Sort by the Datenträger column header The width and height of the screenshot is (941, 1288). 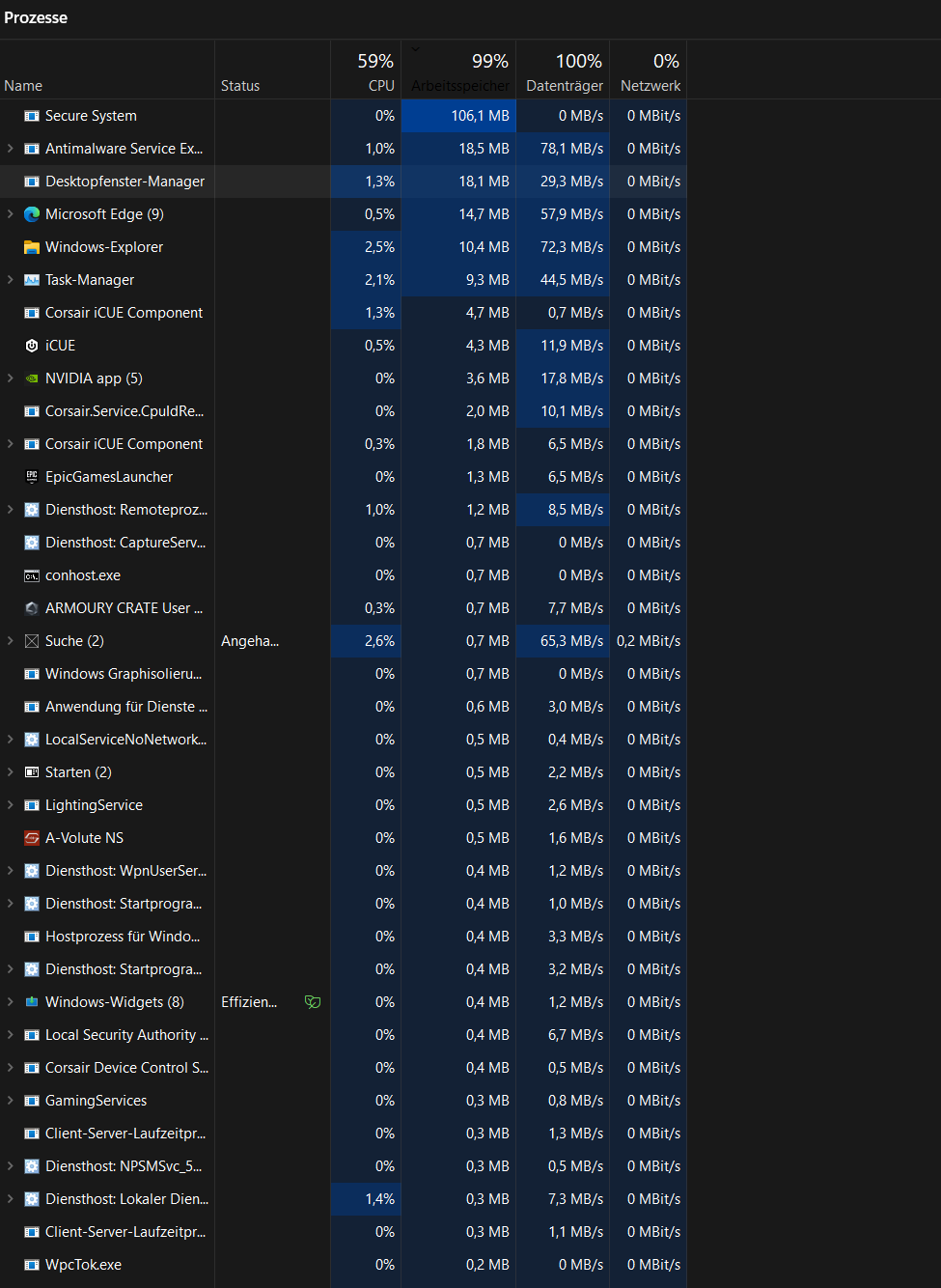[x=563, y=70]
